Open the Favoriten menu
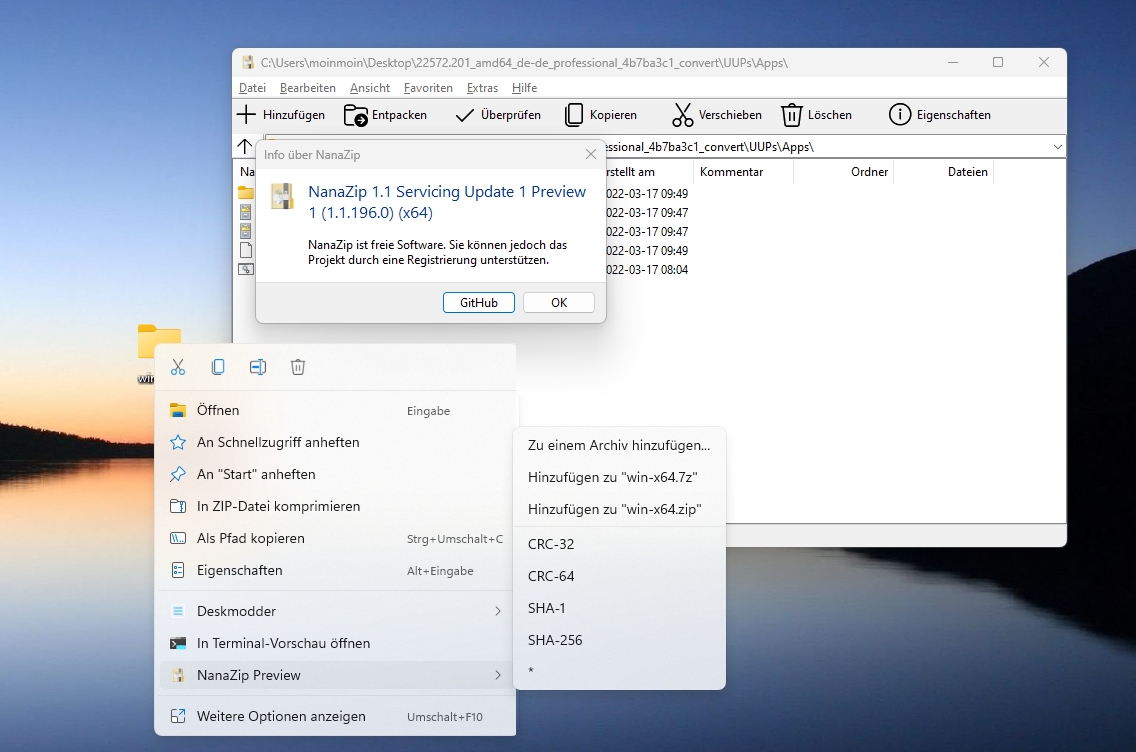The height and width of the screenshot is (752, 1136). (428, 88)
